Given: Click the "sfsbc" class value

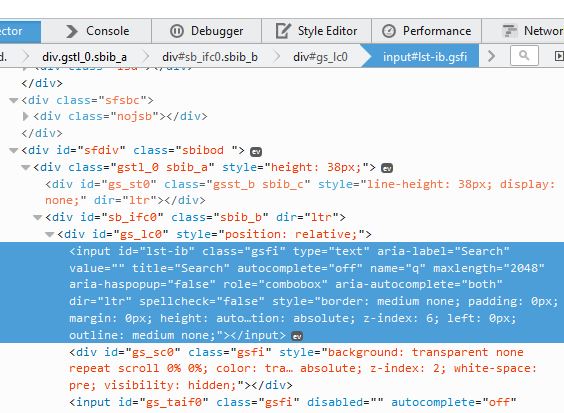Looking at the screenshot, I should point(122,100).
